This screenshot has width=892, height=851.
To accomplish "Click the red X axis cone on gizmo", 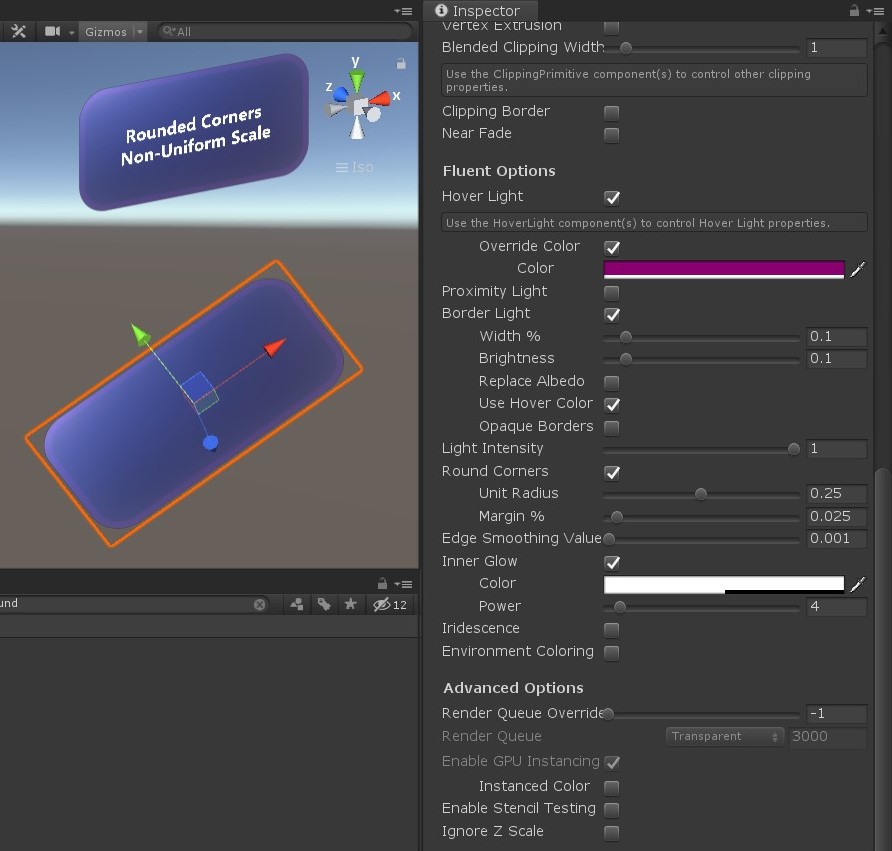I will [381, 99].
